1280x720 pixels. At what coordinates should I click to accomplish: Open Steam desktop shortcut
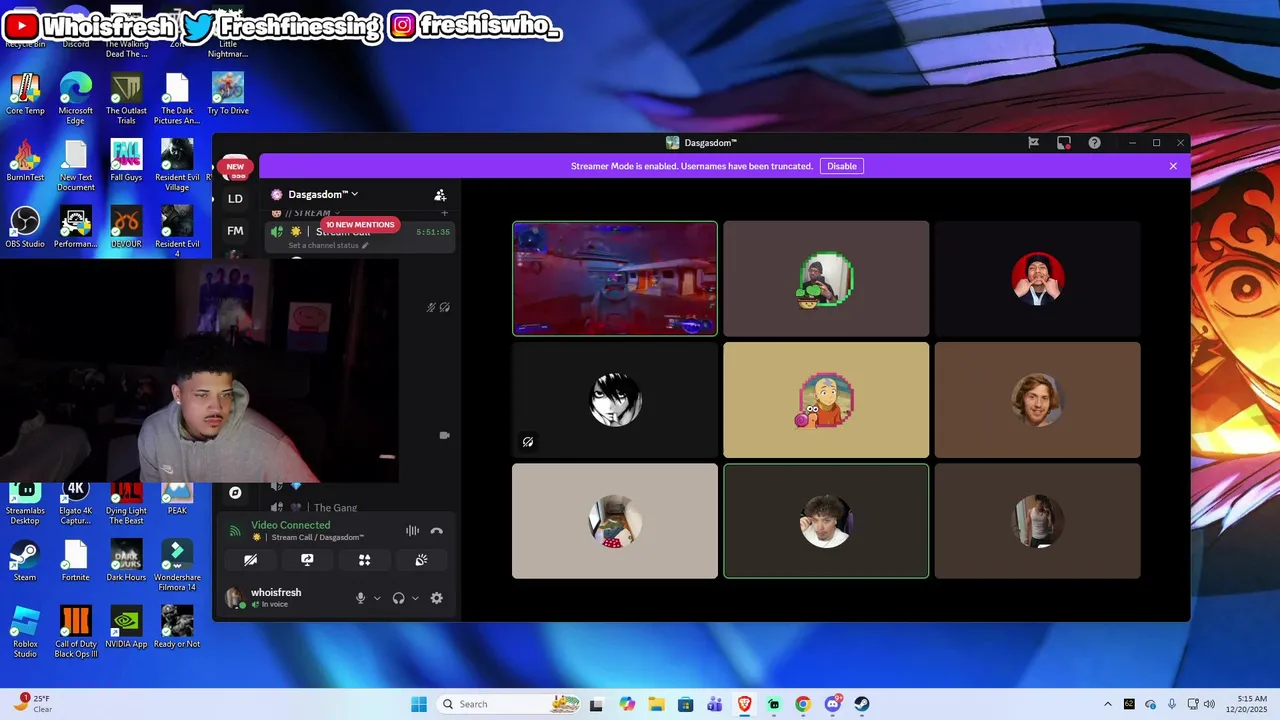tap(25, 560)
